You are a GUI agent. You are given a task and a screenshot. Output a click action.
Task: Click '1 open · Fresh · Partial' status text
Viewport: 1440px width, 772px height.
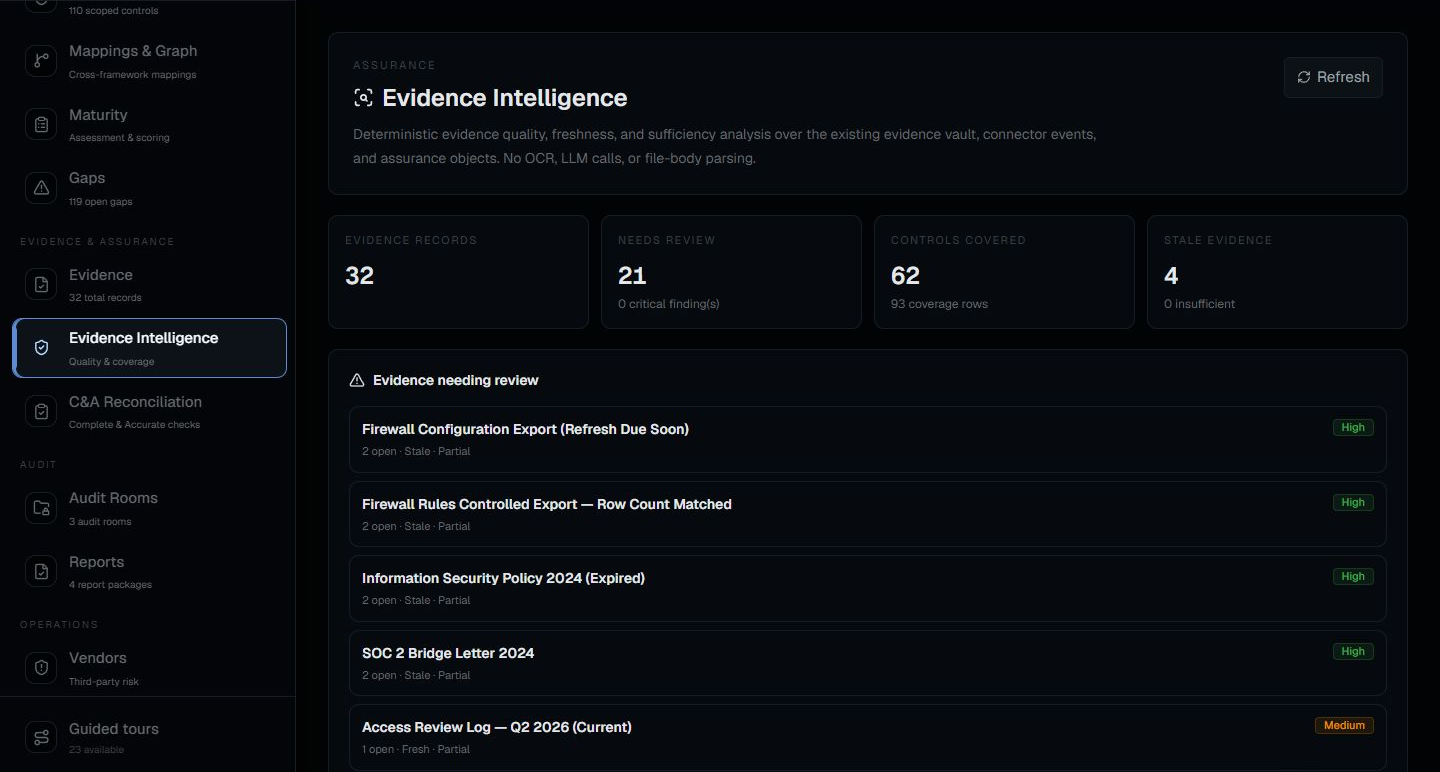pos(416,749)
